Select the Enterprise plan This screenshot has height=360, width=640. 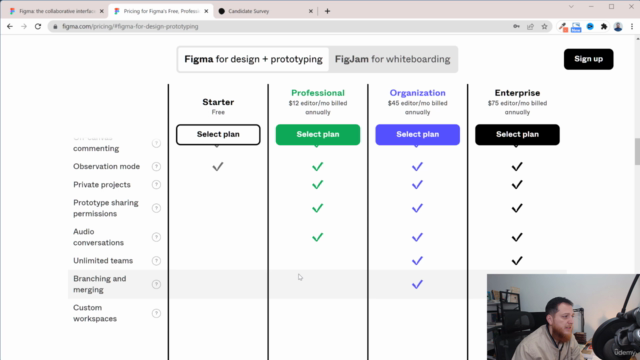click(517, 135)
